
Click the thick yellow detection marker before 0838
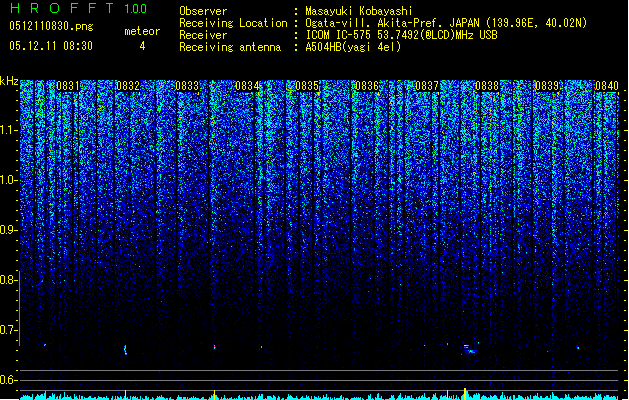tap(465, 393)
